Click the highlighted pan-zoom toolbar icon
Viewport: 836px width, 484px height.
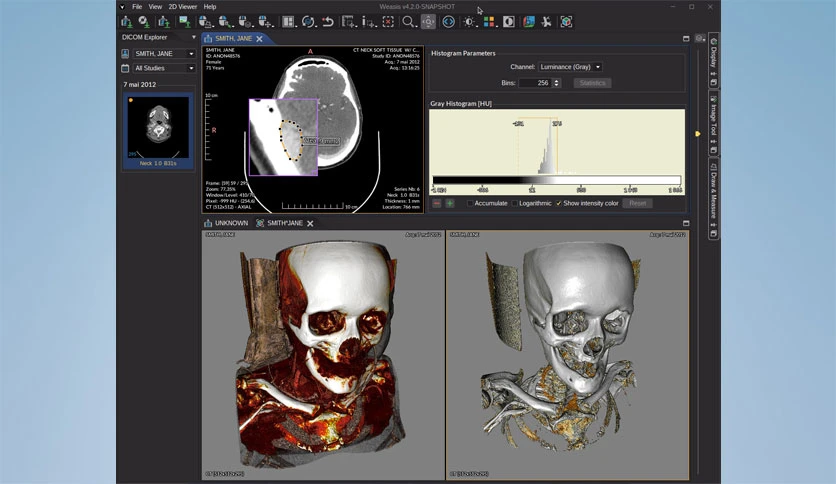(428, 22)
